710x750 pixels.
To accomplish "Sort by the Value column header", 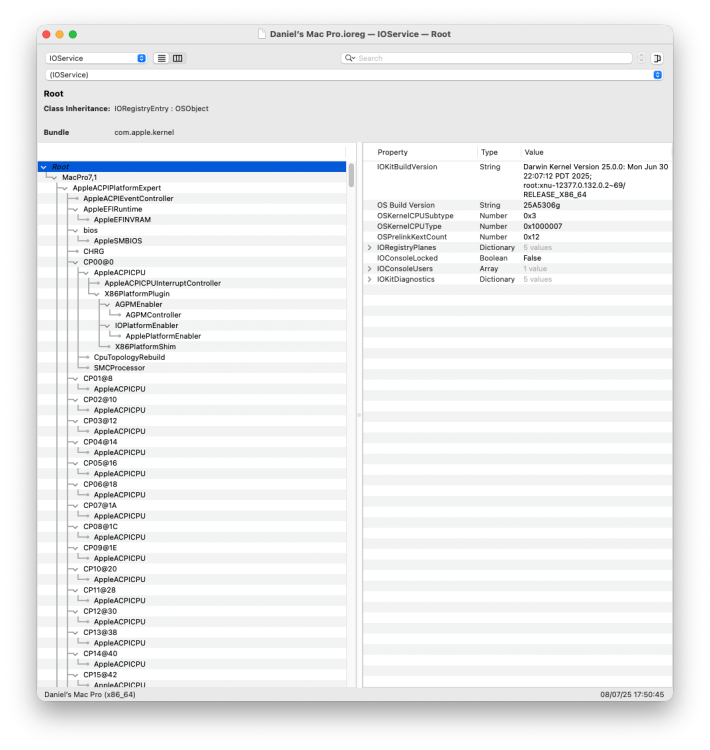I will point(533,152).
